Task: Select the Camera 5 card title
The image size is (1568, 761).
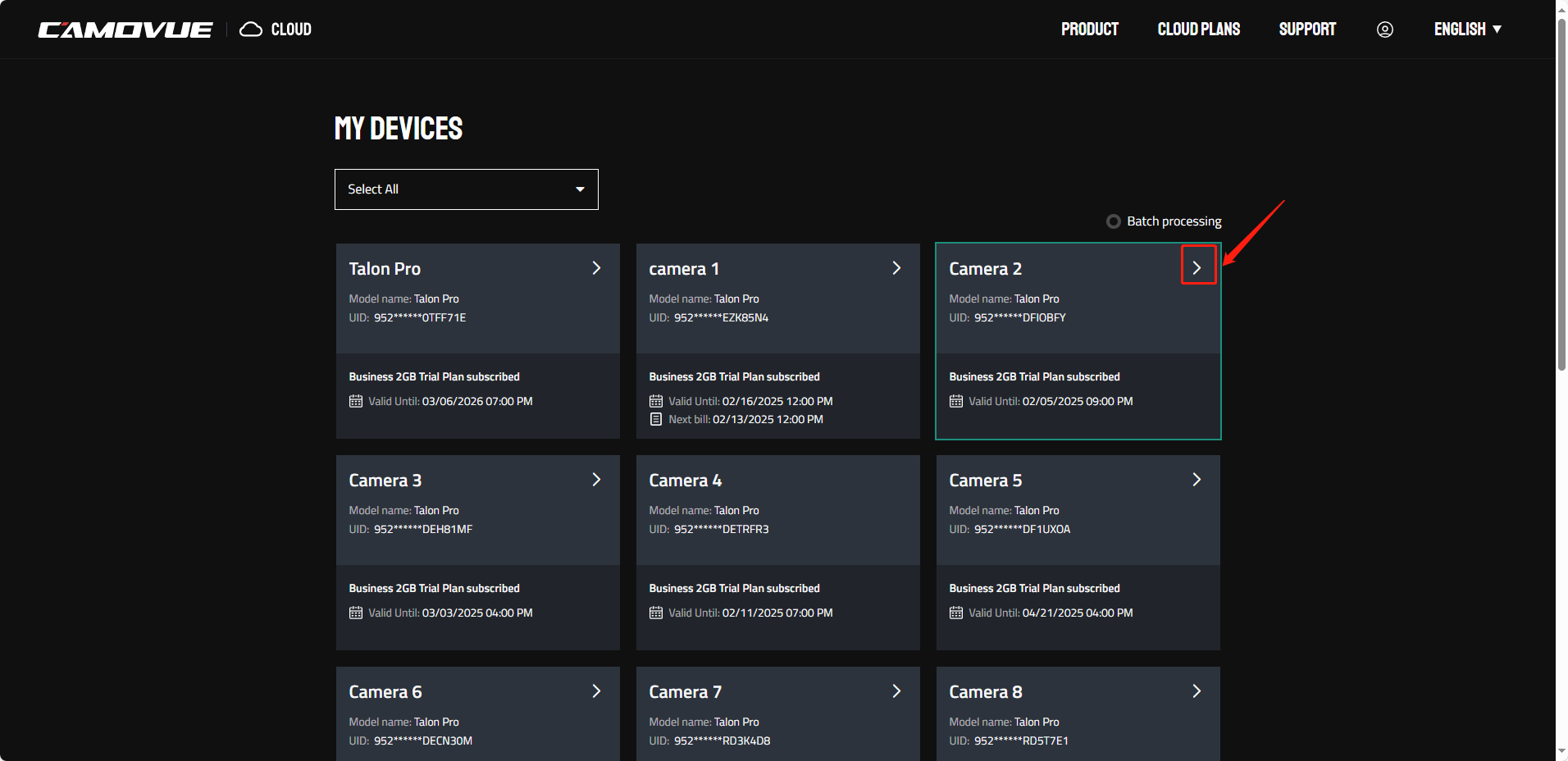Action: tap(986, 481)
